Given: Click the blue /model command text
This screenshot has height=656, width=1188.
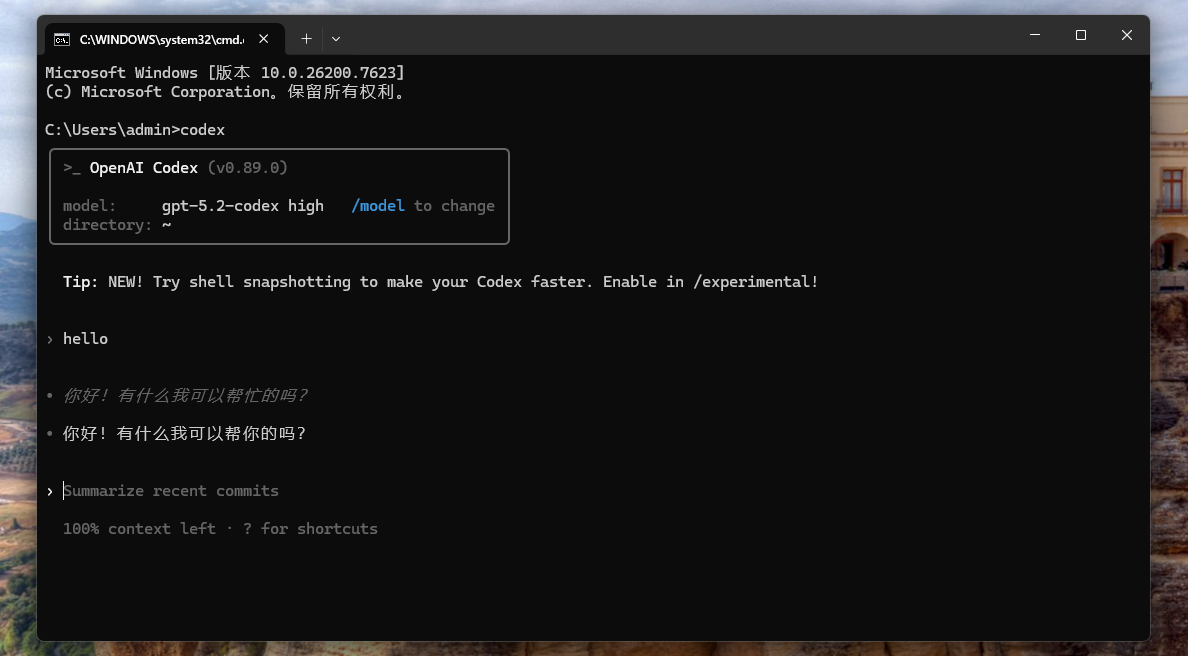Looking at the screenshot, I should (378, 206).
